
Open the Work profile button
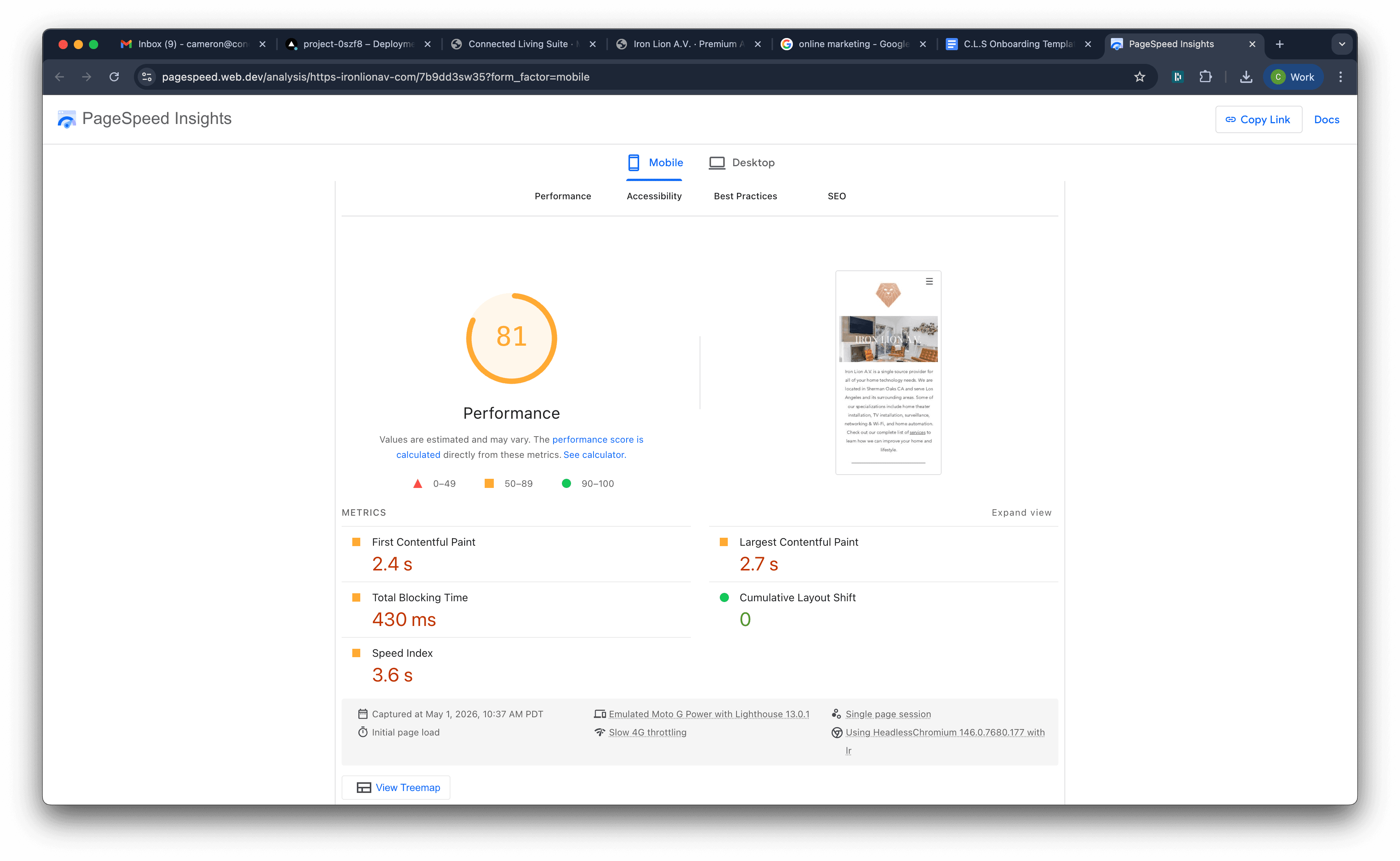(1293, 77)
